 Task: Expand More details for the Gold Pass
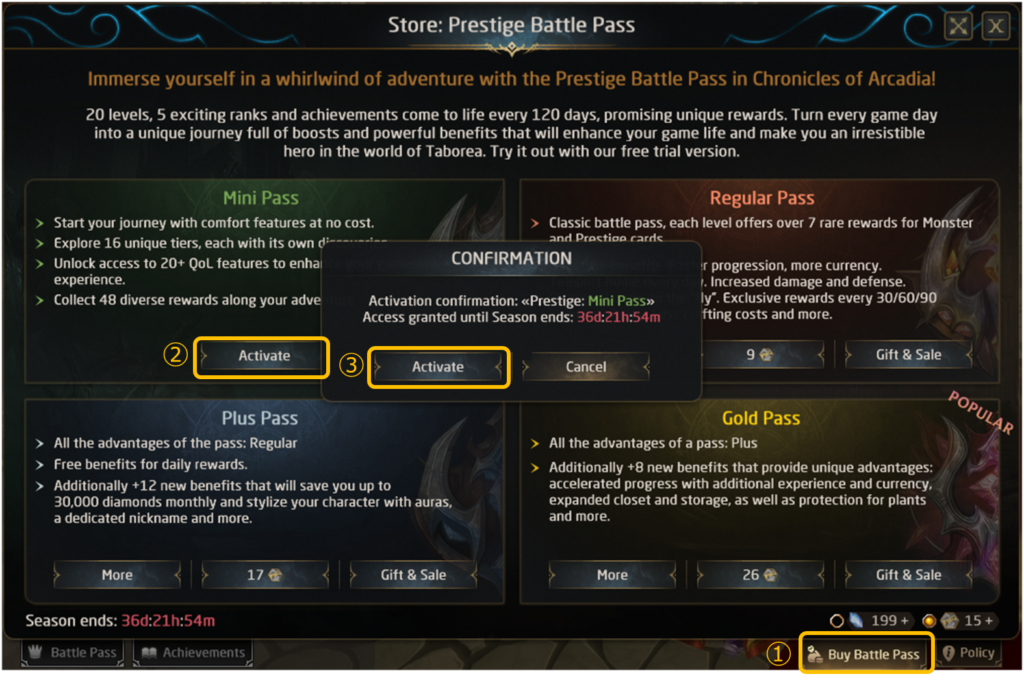612,575
